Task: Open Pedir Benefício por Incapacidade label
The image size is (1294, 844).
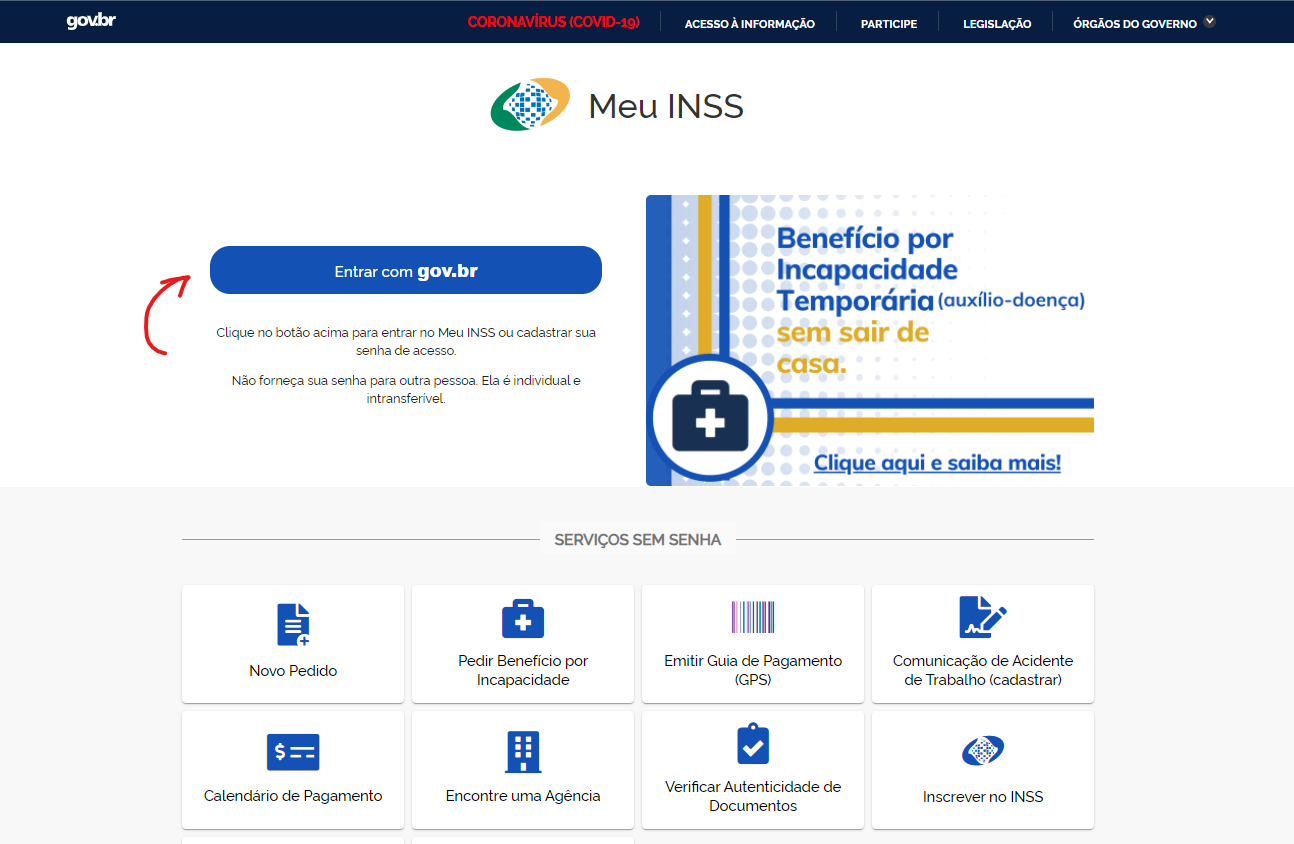Action: (x=523, y=671)
